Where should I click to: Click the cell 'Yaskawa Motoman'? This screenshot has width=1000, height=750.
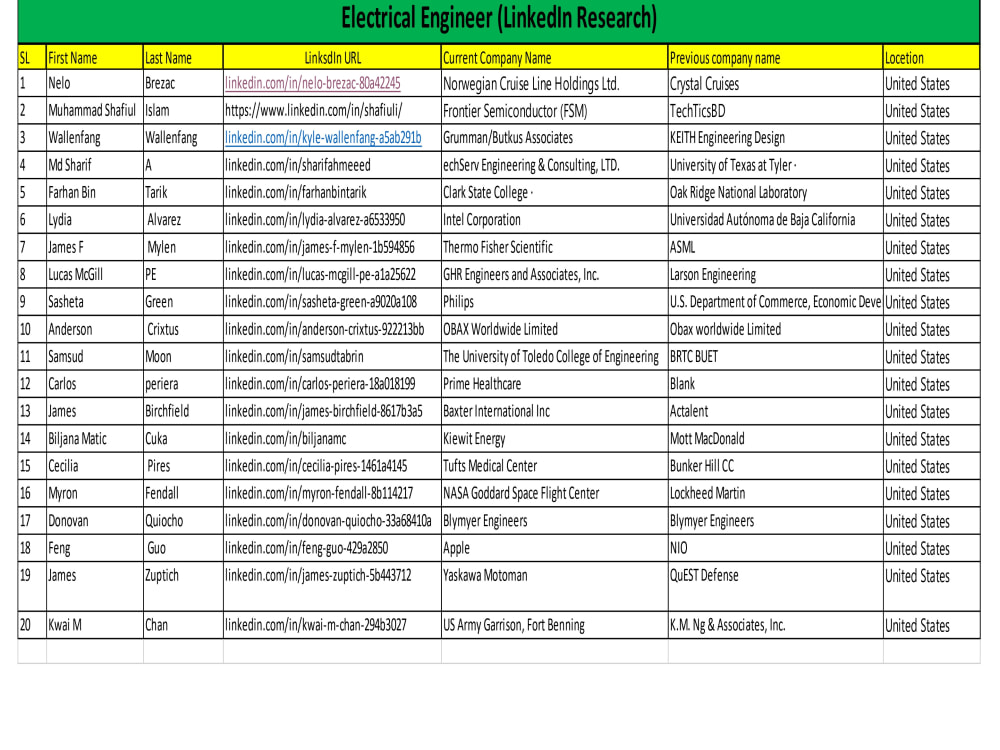click(x=554, y=587)
